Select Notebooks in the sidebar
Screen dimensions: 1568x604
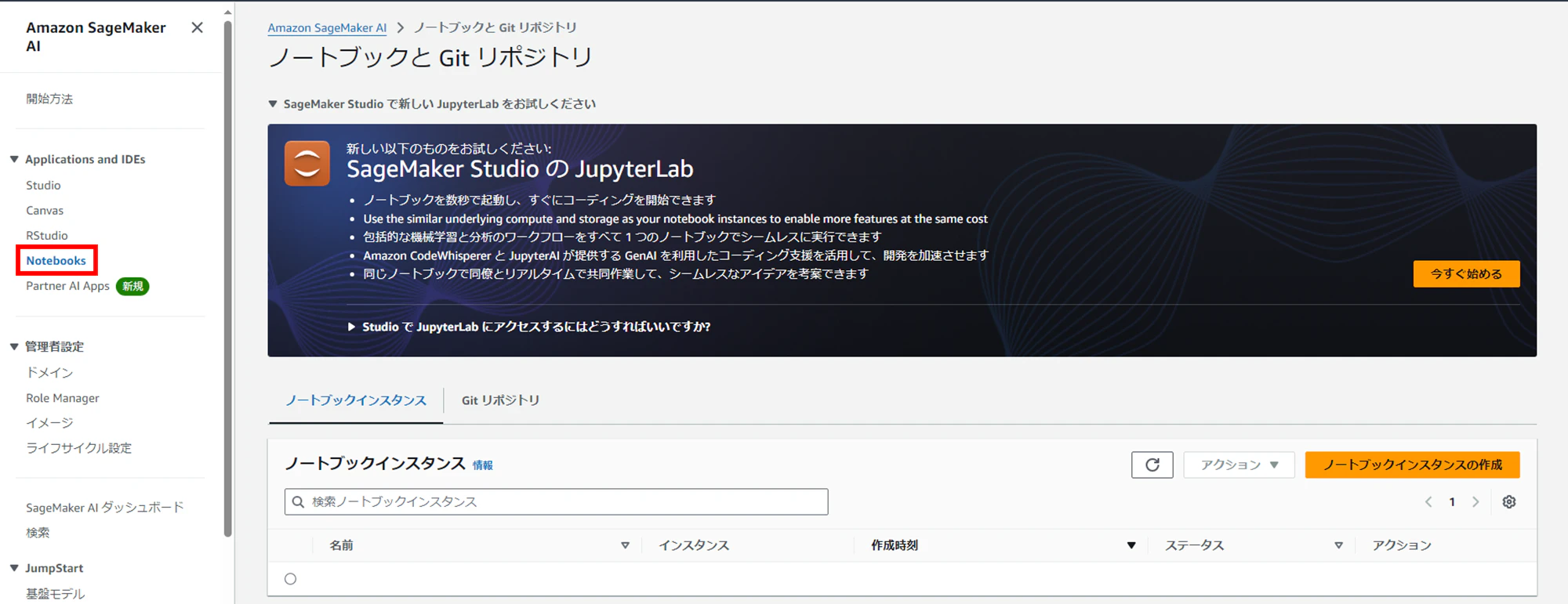coord(56,261)
